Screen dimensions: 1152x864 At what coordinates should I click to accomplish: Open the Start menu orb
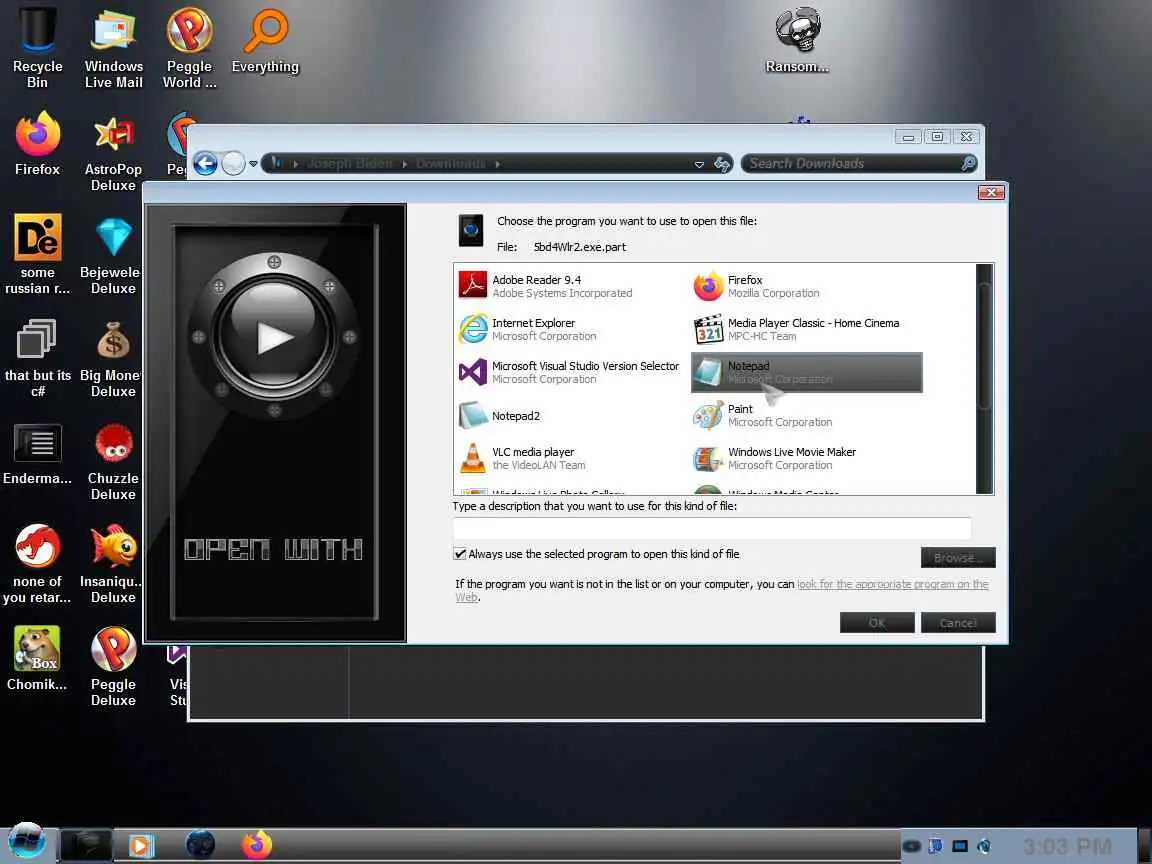click(26, 842)
